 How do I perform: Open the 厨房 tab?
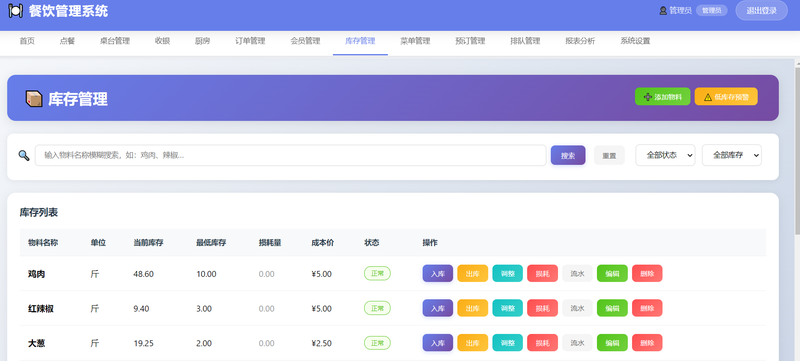tap(203, 41)
